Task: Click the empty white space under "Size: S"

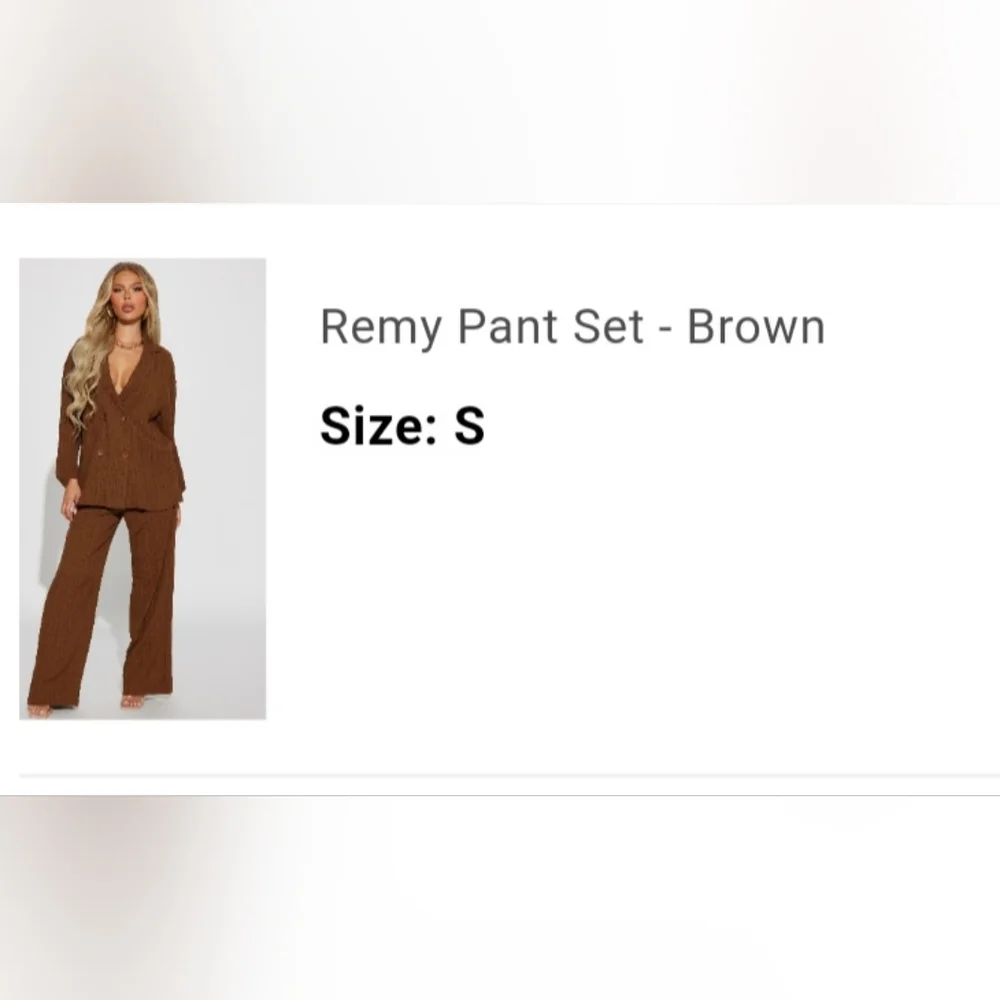Action: (600, 600)
